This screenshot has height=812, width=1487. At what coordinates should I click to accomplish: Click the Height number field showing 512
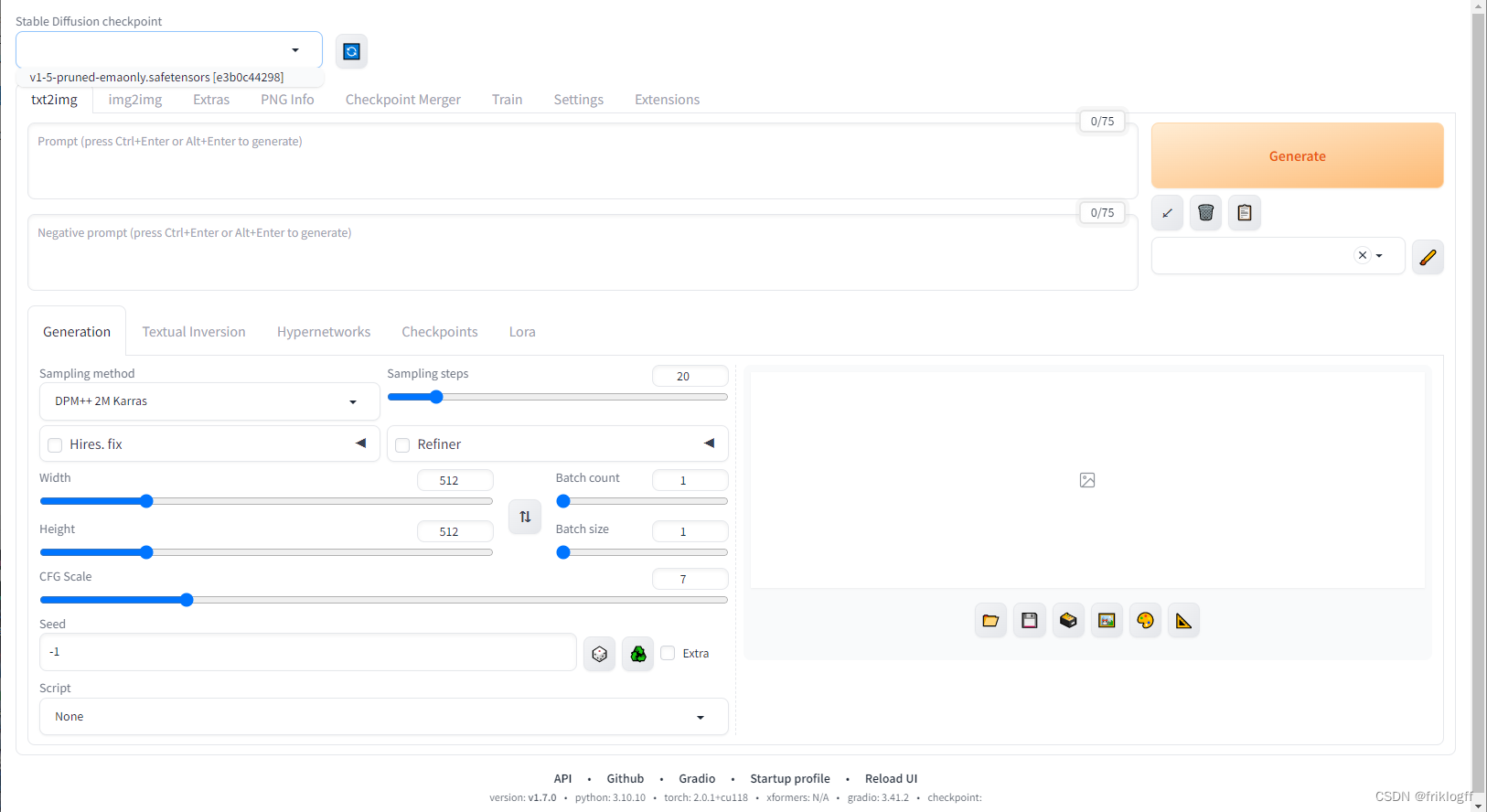455,531
